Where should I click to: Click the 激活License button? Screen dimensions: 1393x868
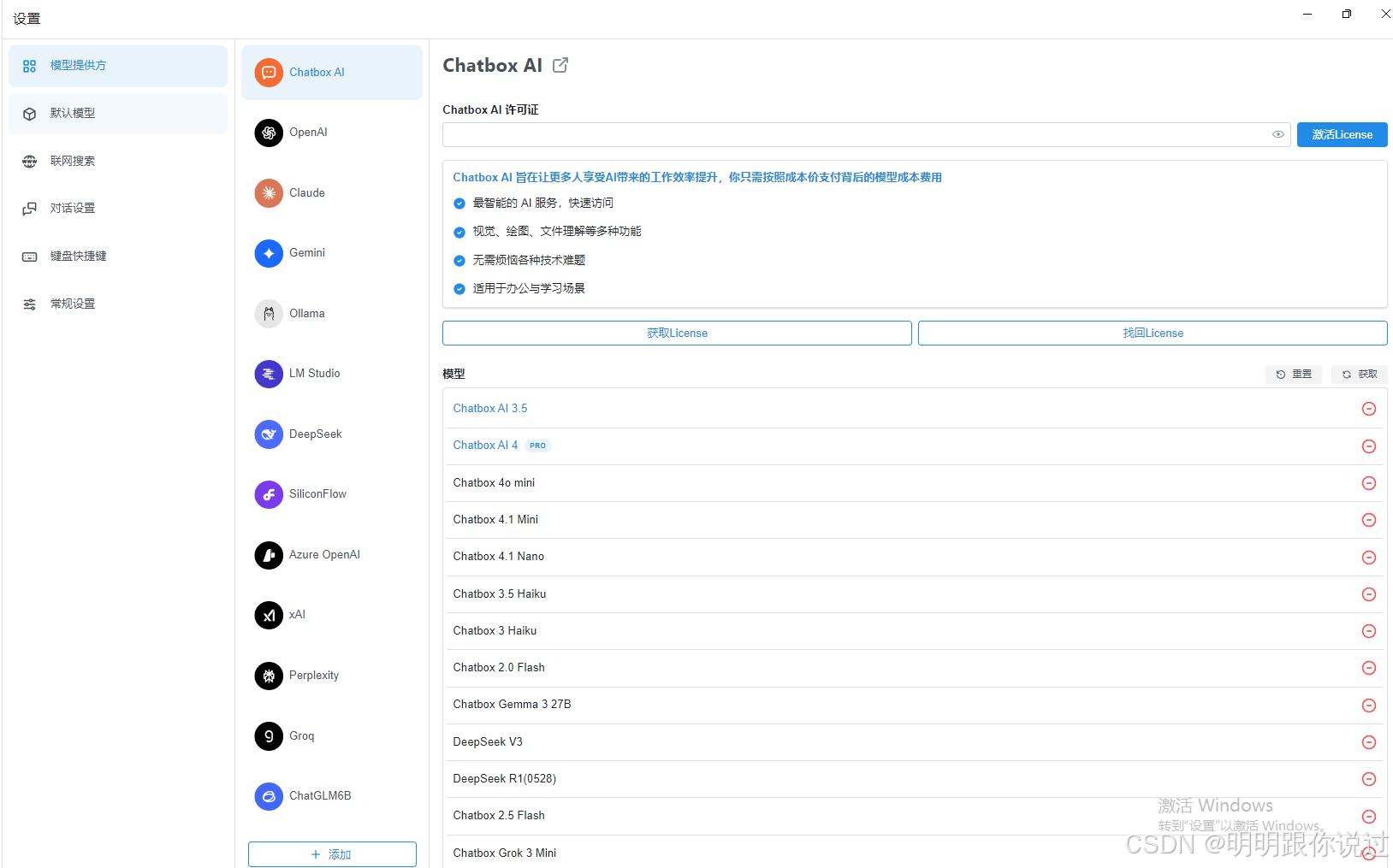click(x=1342, y=134)
